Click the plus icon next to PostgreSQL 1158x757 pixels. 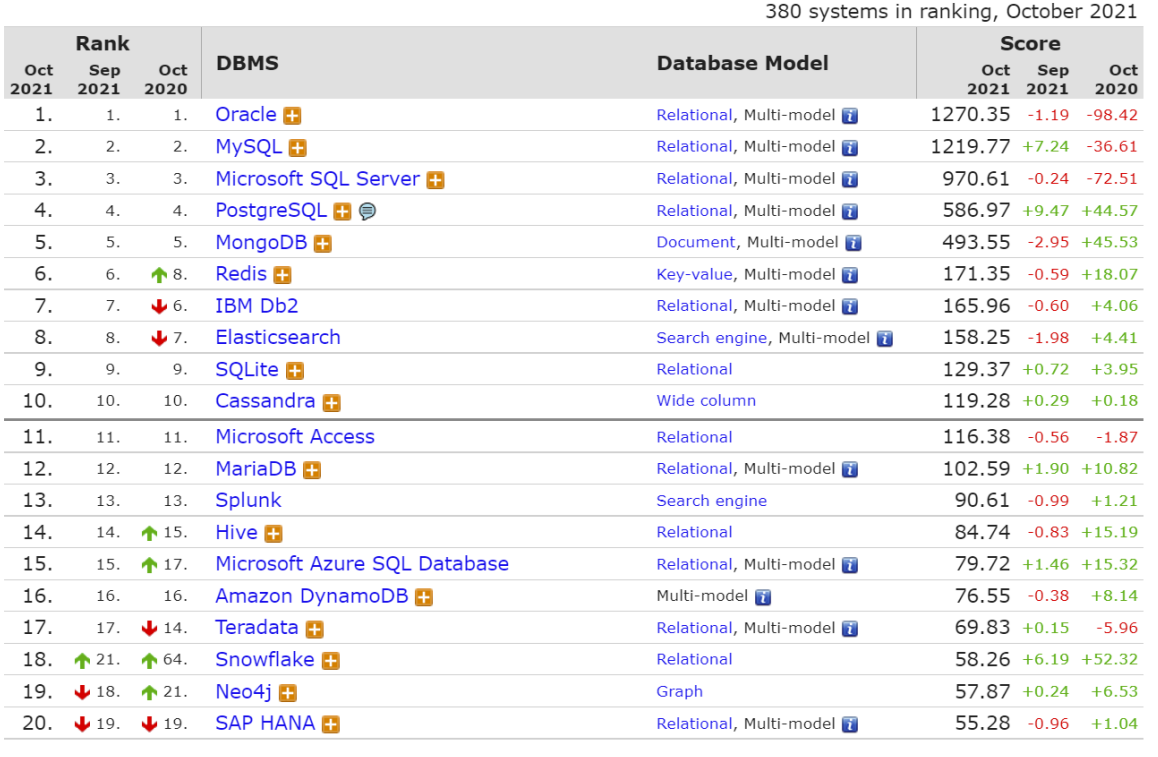[343, 212]
